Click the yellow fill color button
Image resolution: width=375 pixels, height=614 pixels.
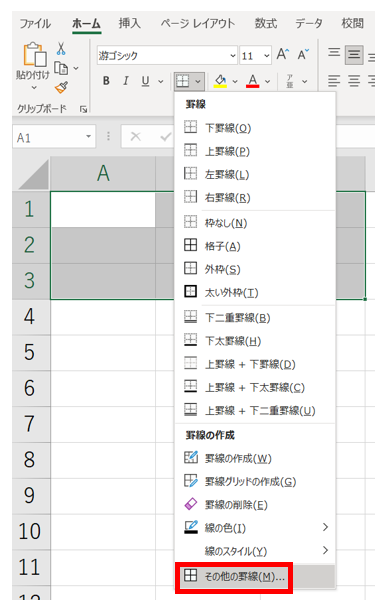click(220, 81)
